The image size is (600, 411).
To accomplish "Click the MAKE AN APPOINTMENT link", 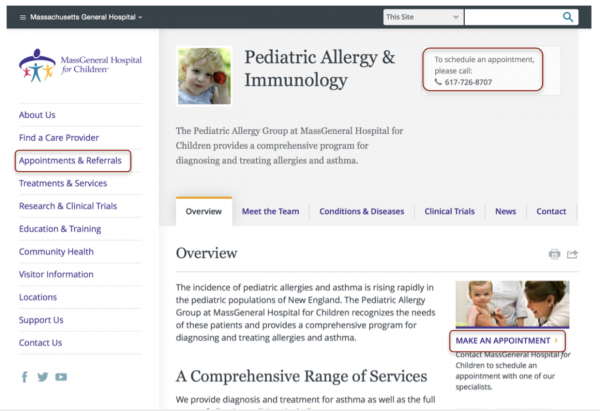I will pos(503,341).
